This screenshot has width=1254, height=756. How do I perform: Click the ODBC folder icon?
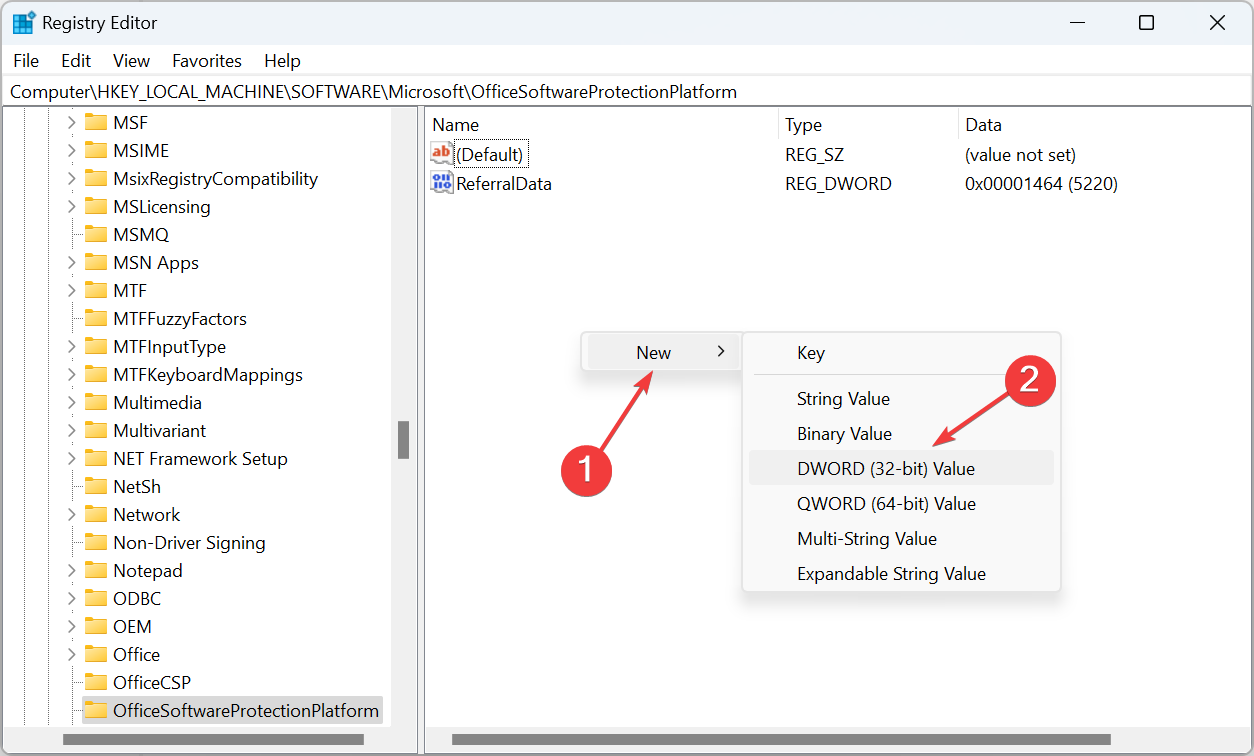tap(96, 599)
